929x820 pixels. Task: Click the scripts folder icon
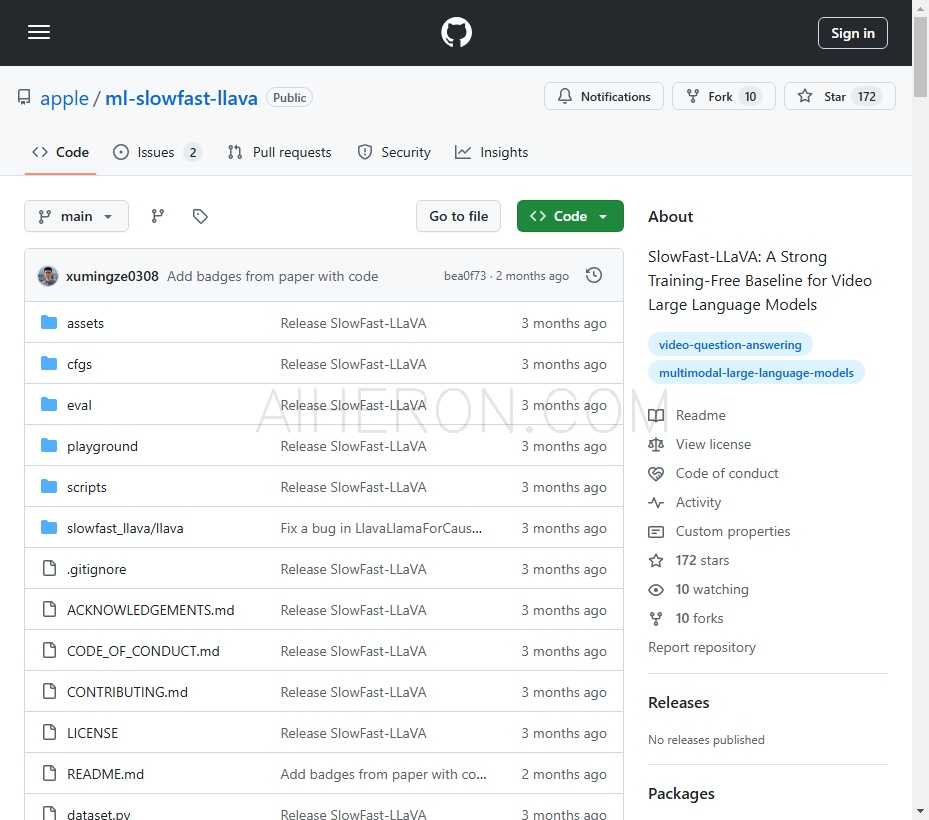click(49, 486)
